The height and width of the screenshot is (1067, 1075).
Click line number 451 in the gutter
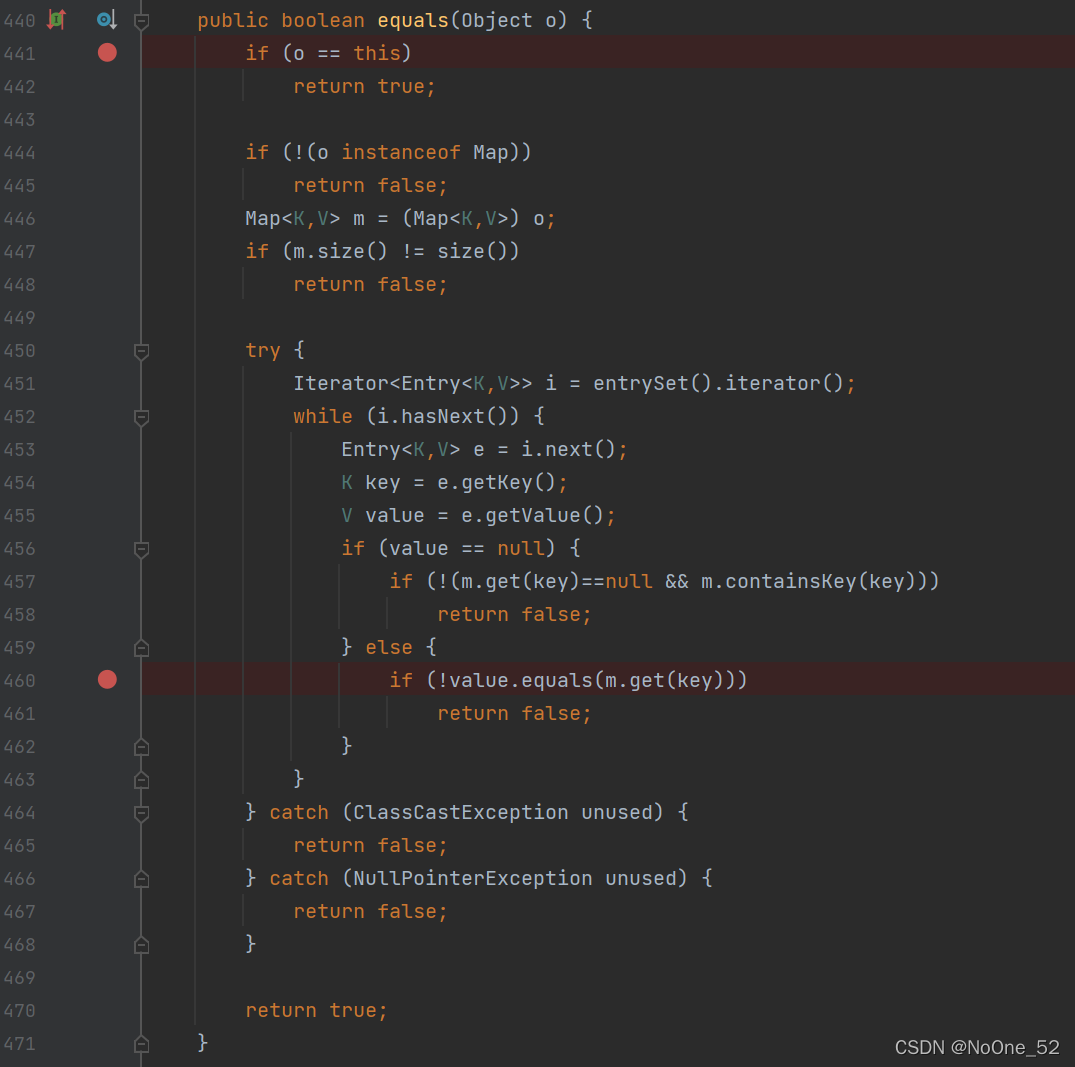[x=19, y=384]
